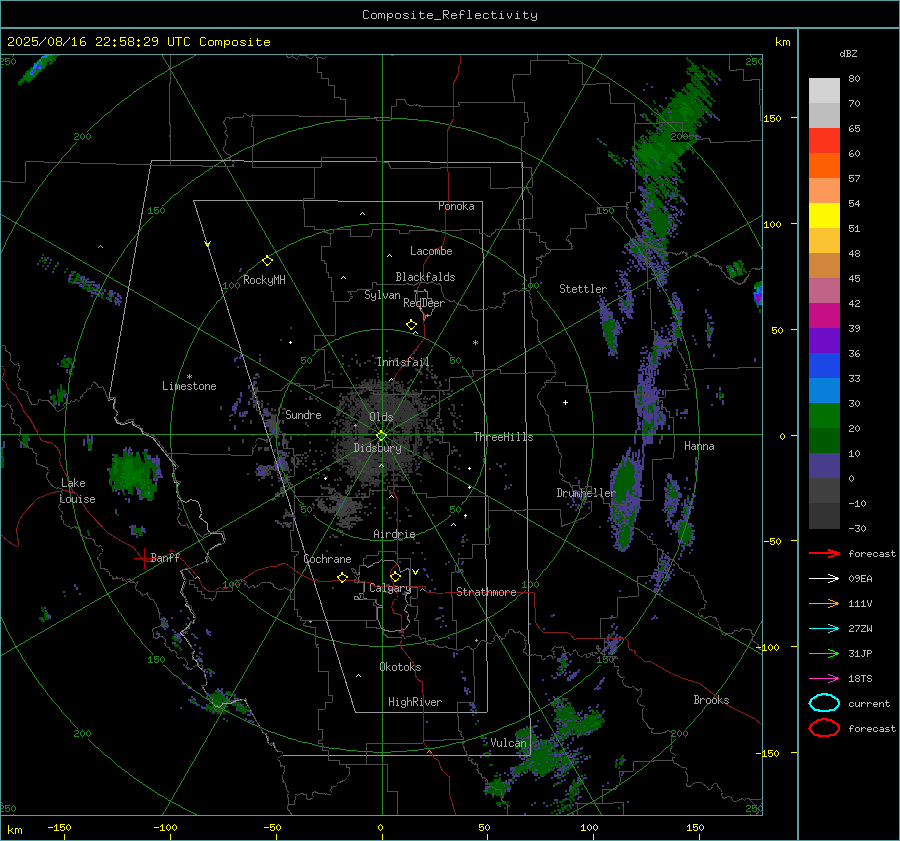Click the red 60 dBZ color swatch
Image resolution: width=900 pixels, height=841 pixels.
824,141
